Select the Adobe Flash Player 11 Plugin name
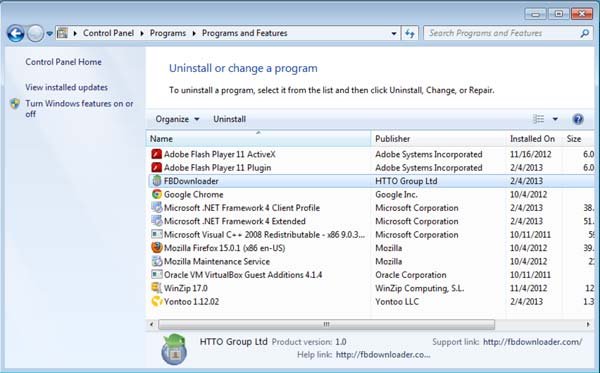The height and width of the screenshot is (373, 600). point(217,168)
